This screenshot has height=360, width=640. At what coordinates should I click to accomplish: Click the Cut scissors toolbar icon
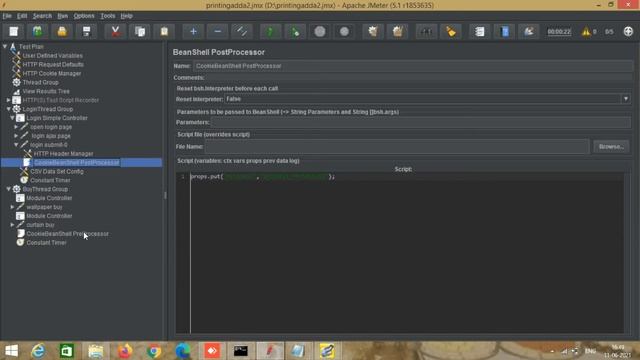tap(116, 31)
